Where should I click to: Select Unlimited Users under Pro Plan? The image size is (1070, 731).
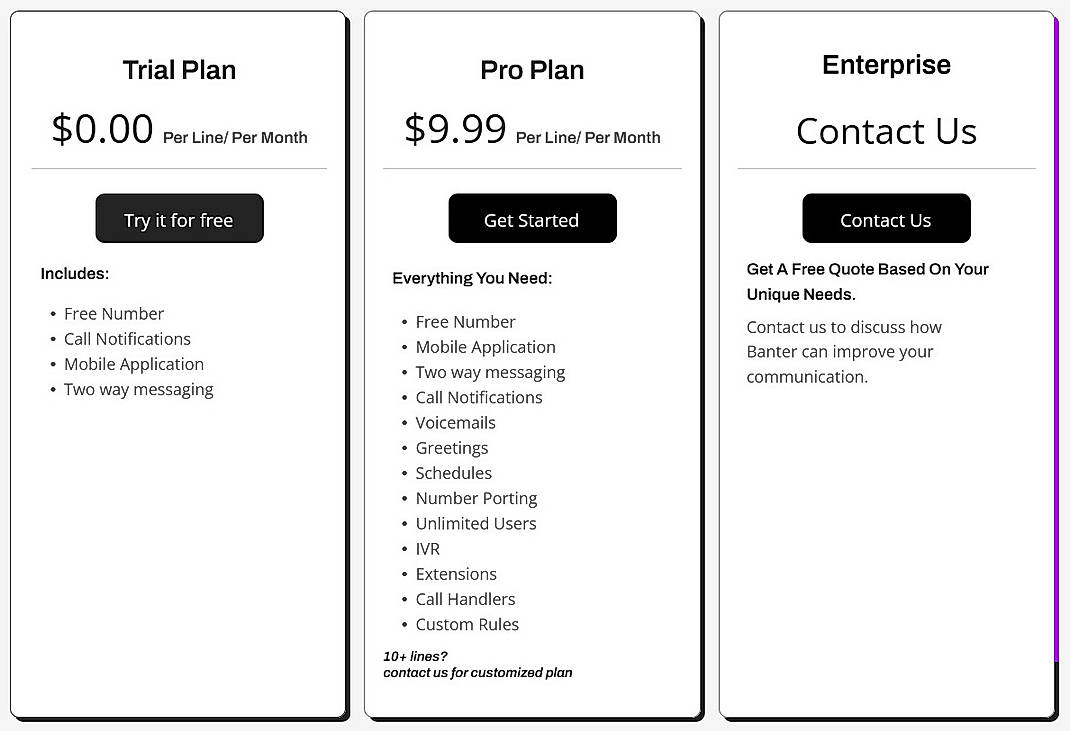coord(476,523)
